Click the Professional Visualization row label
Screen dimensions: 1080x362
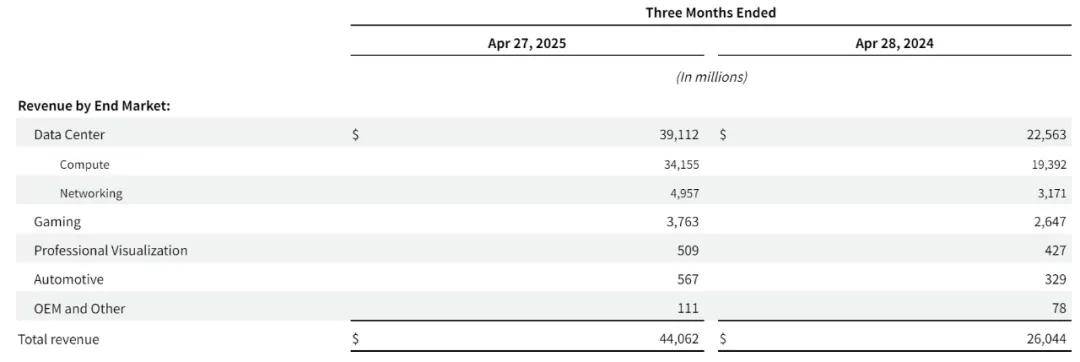[x=110, y=251]
